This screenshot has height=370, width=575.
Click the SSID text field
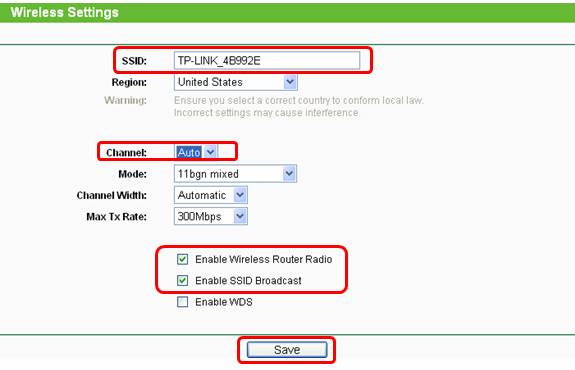267,60
